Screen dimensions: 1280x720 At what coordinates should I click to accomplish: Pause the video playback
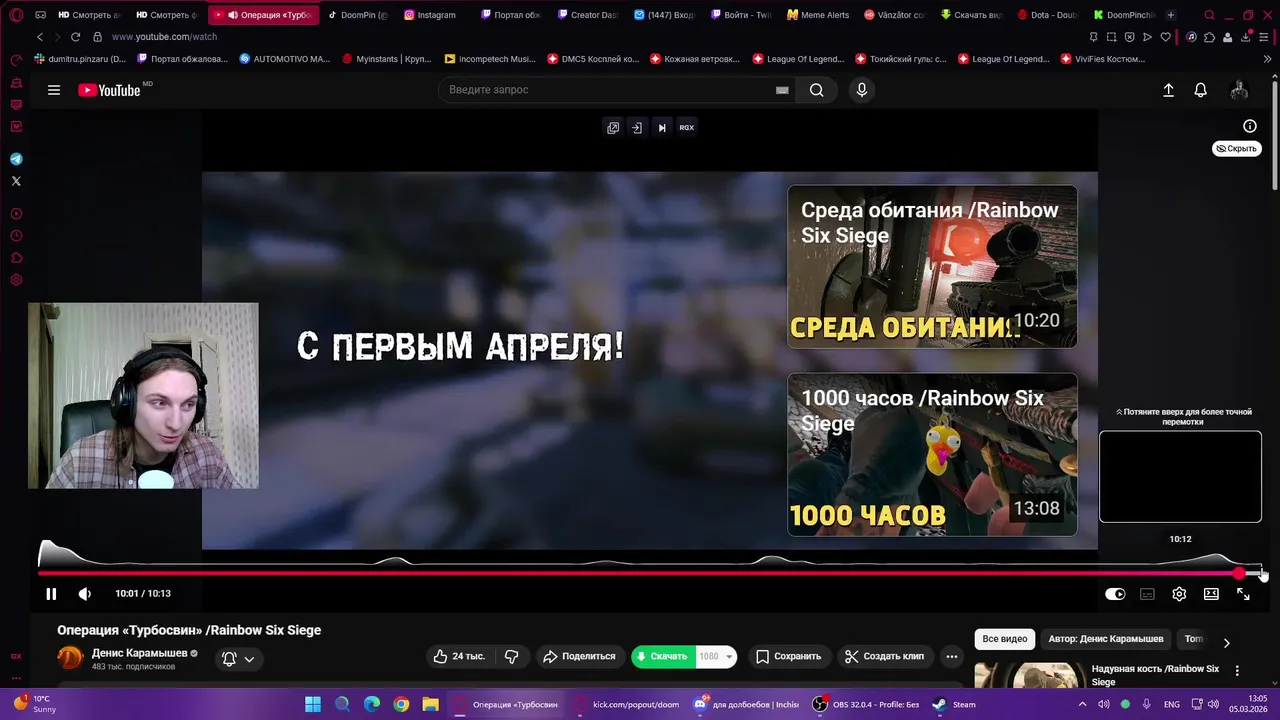click(x=51, y=594)
